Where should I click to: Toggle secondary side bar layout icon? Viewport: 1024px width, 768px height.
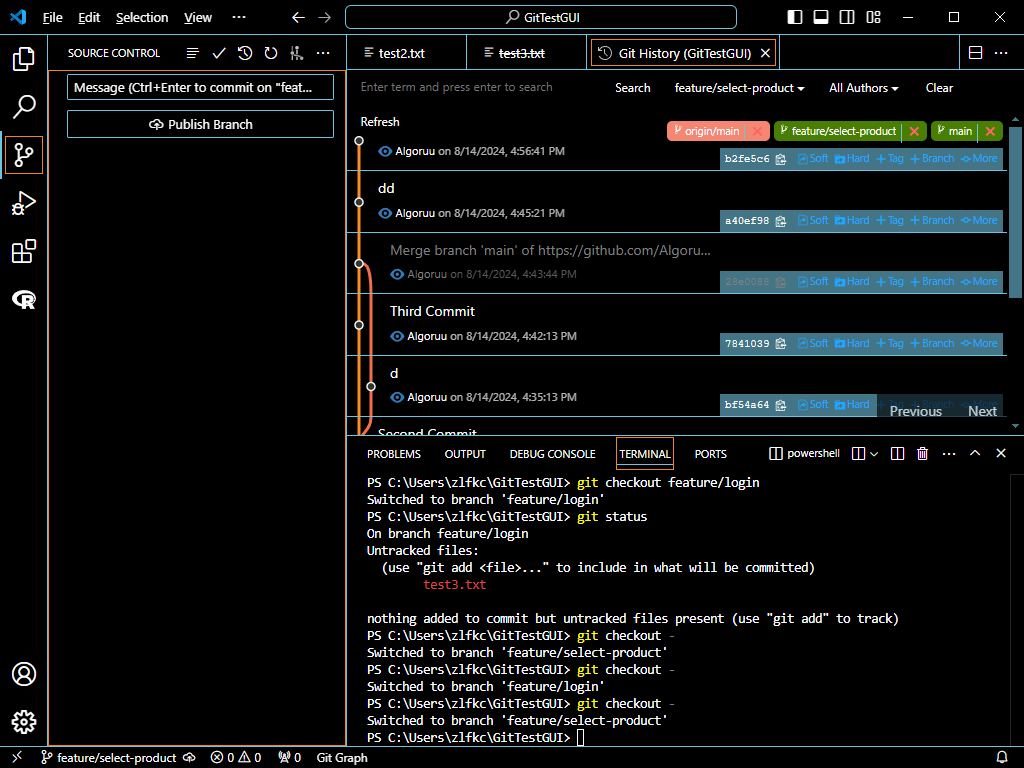click(x=847, y=18)
